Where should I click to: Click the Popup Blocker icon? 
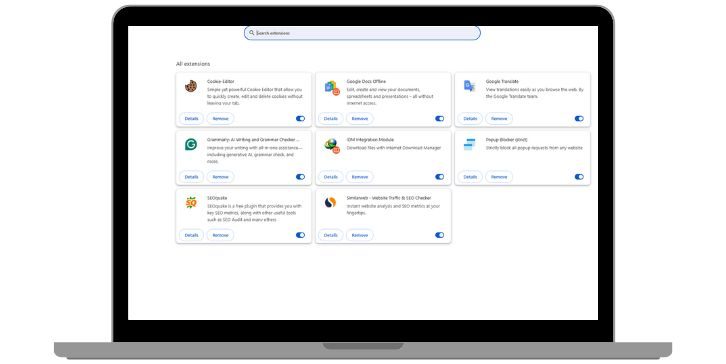point(469,144)
